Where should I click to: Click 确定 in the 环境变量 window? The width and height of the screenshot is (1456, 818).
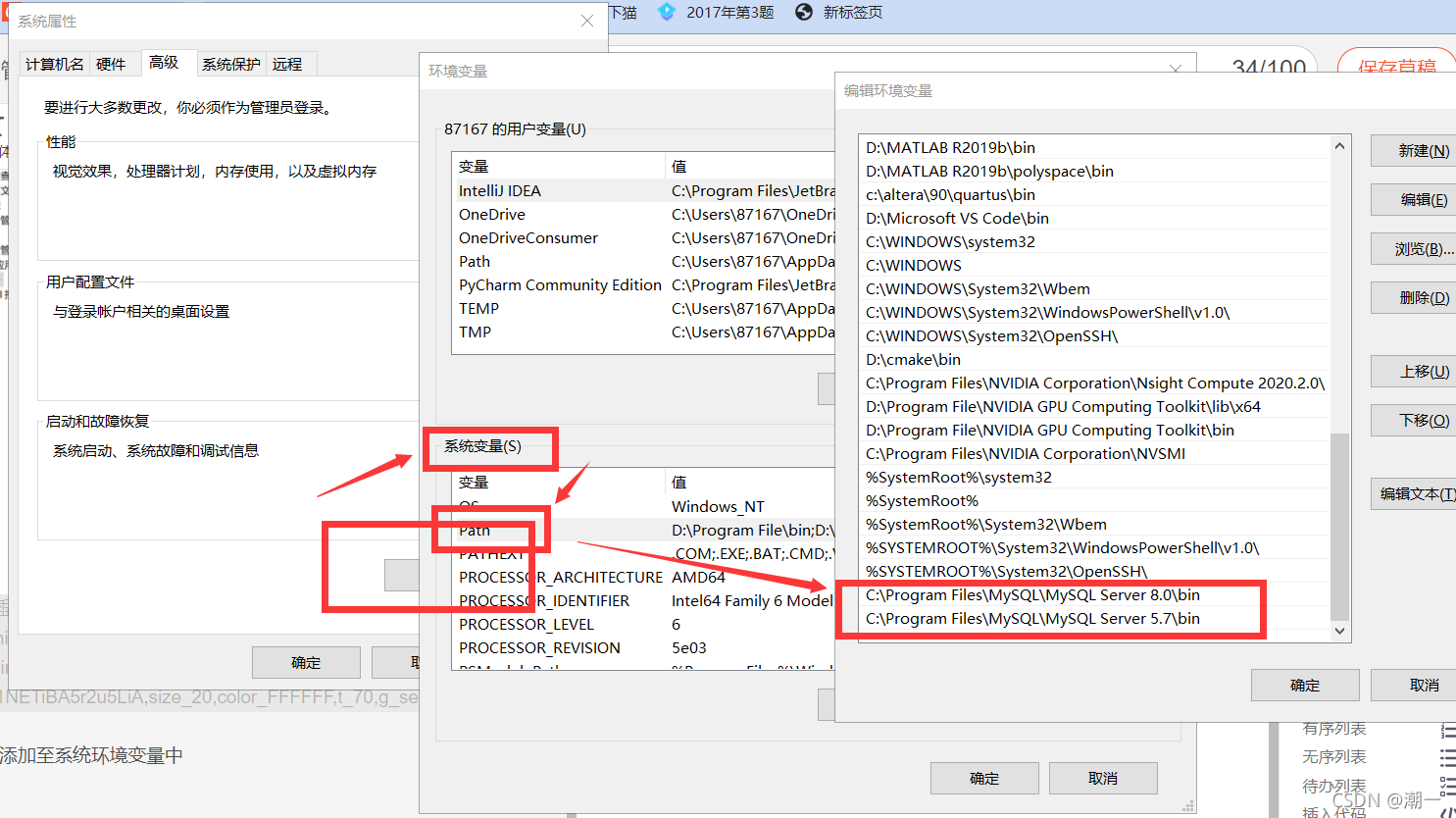coord(984,779)
